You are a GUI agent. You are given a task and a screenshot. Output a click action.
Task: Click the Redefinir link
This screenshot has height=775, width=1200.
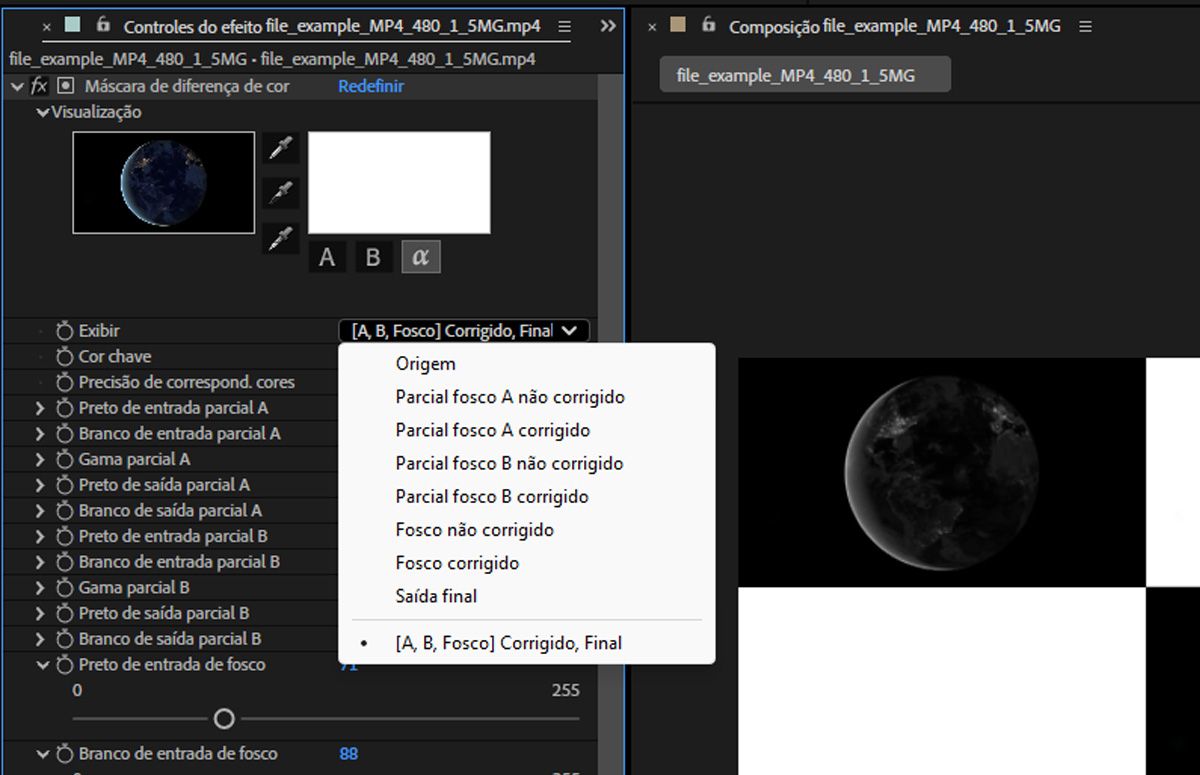pos(371,86)
